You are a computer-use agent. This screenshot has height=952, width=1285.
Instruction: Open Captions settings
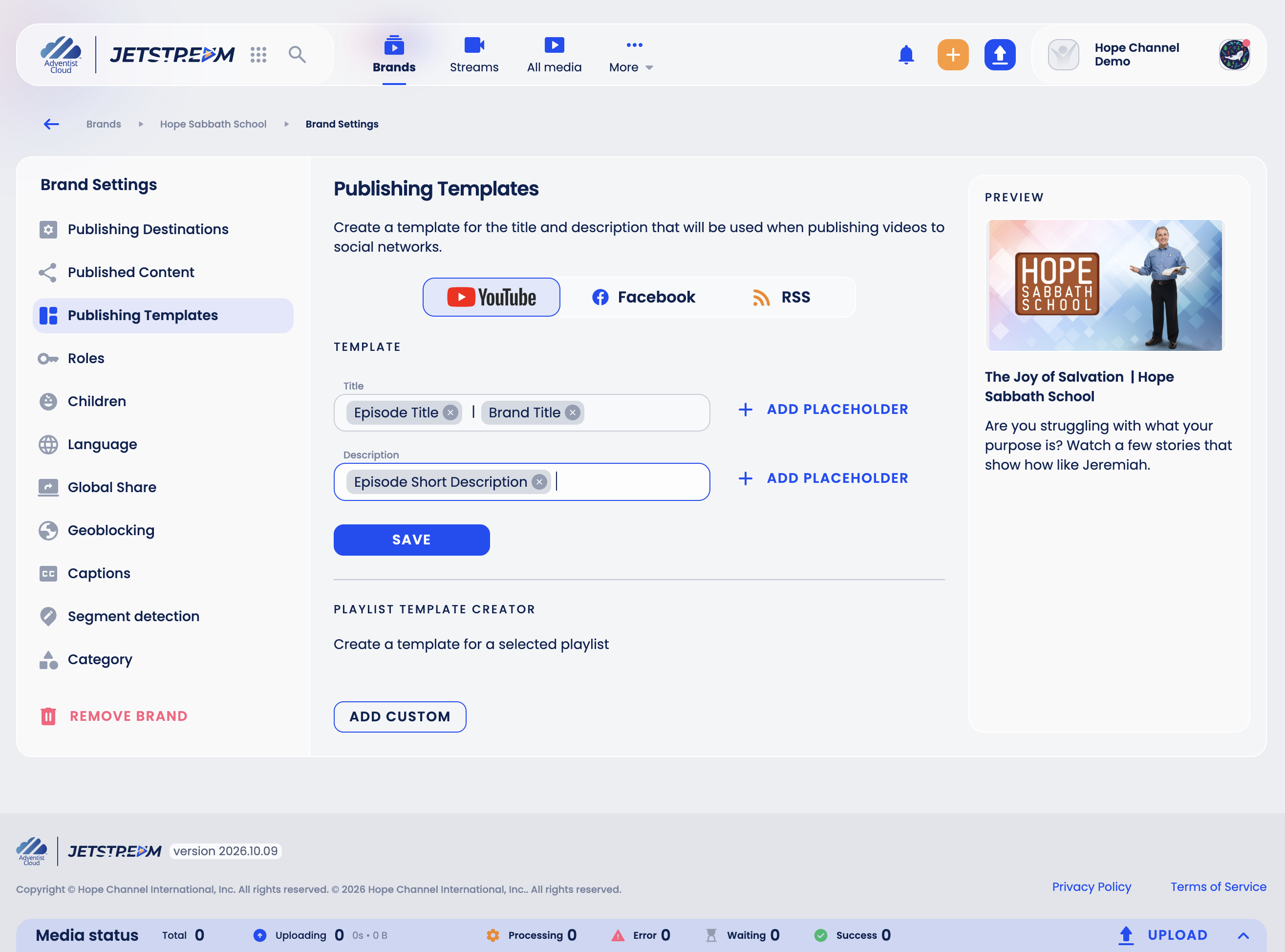[x=163, y=573]
